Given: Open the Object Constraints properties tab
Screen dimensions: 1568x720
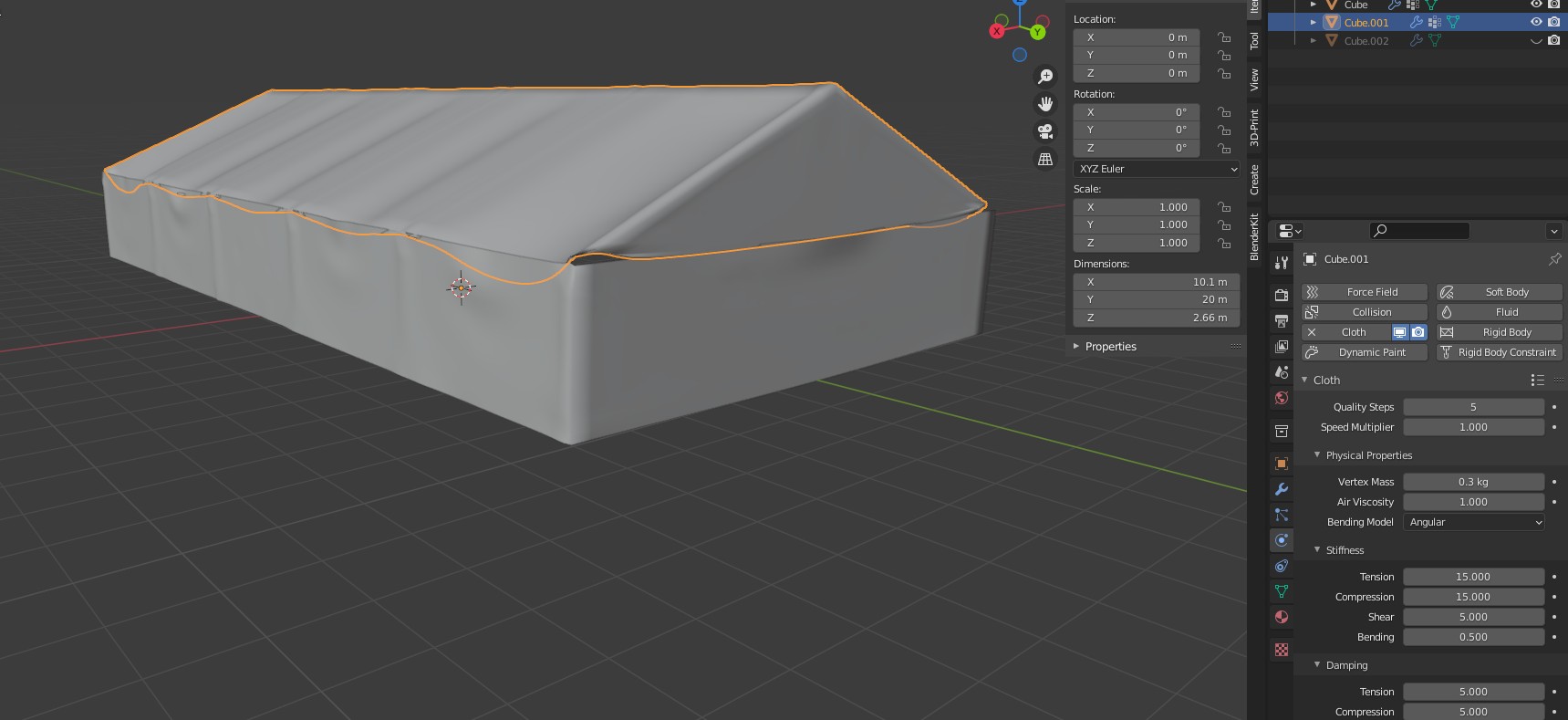Looking at the screenshot, I should tap(1282, 566).
